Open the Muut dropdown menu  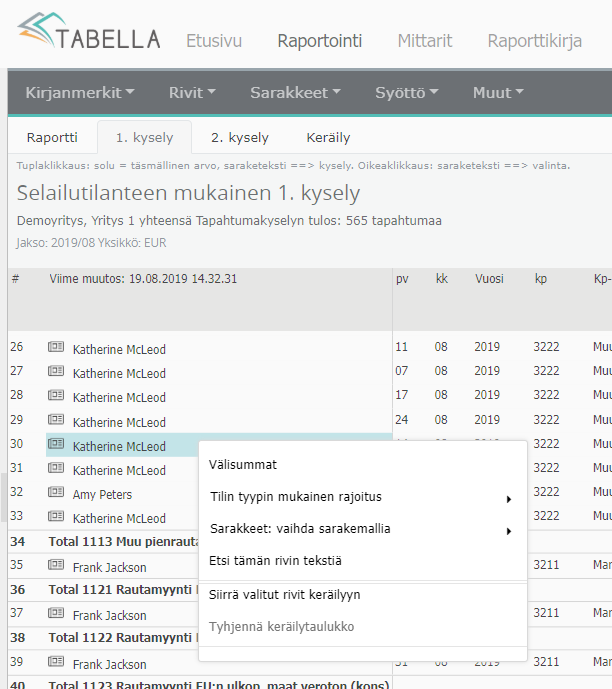[497, 93]
